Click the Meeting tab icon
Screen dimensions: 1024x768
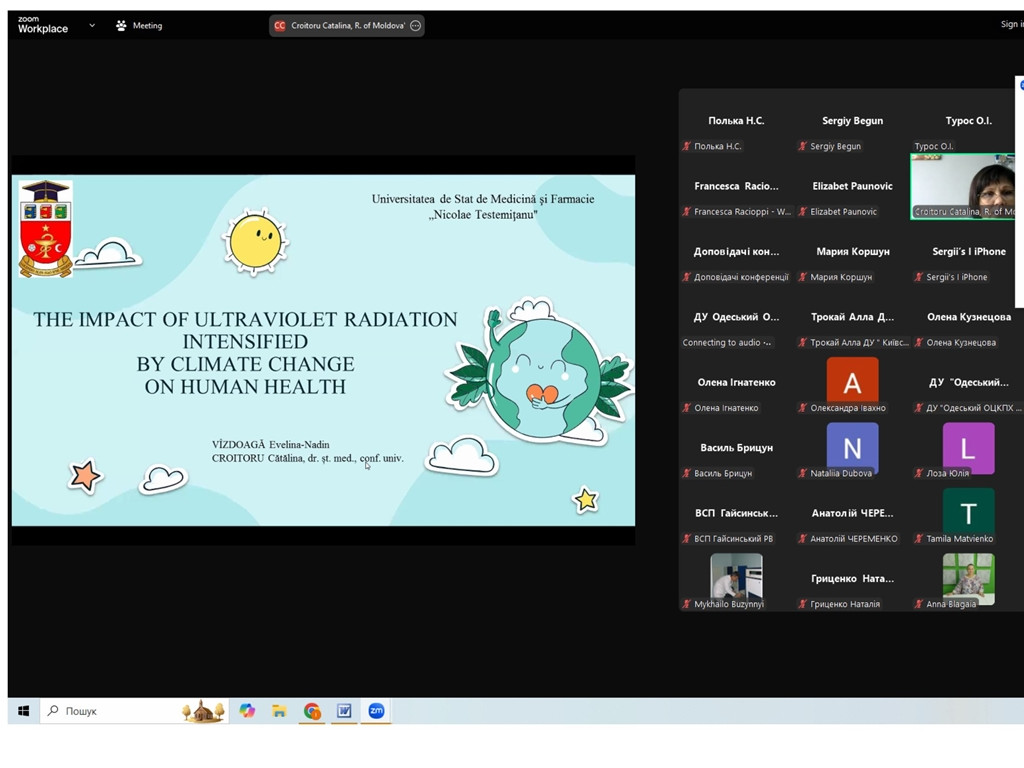(121, 25)
